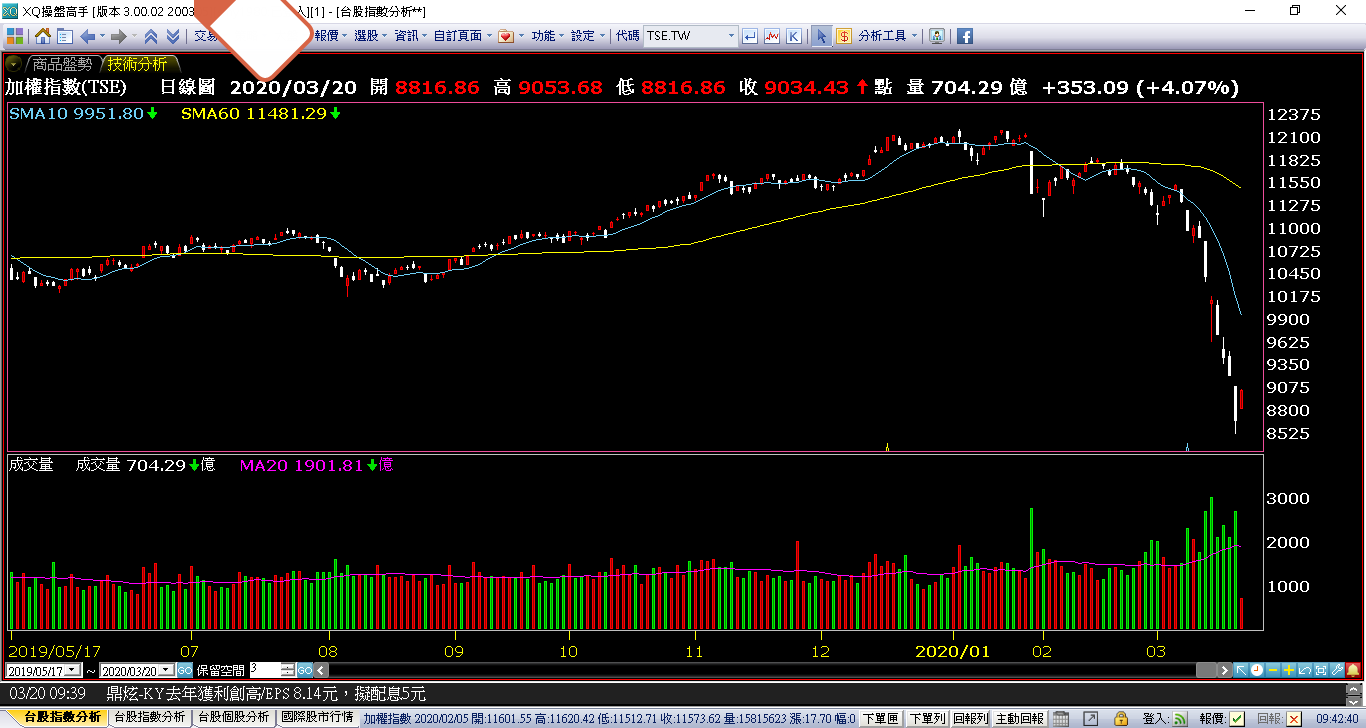
Task: Click the red trend line chart icon
Action: click(772, 36)
